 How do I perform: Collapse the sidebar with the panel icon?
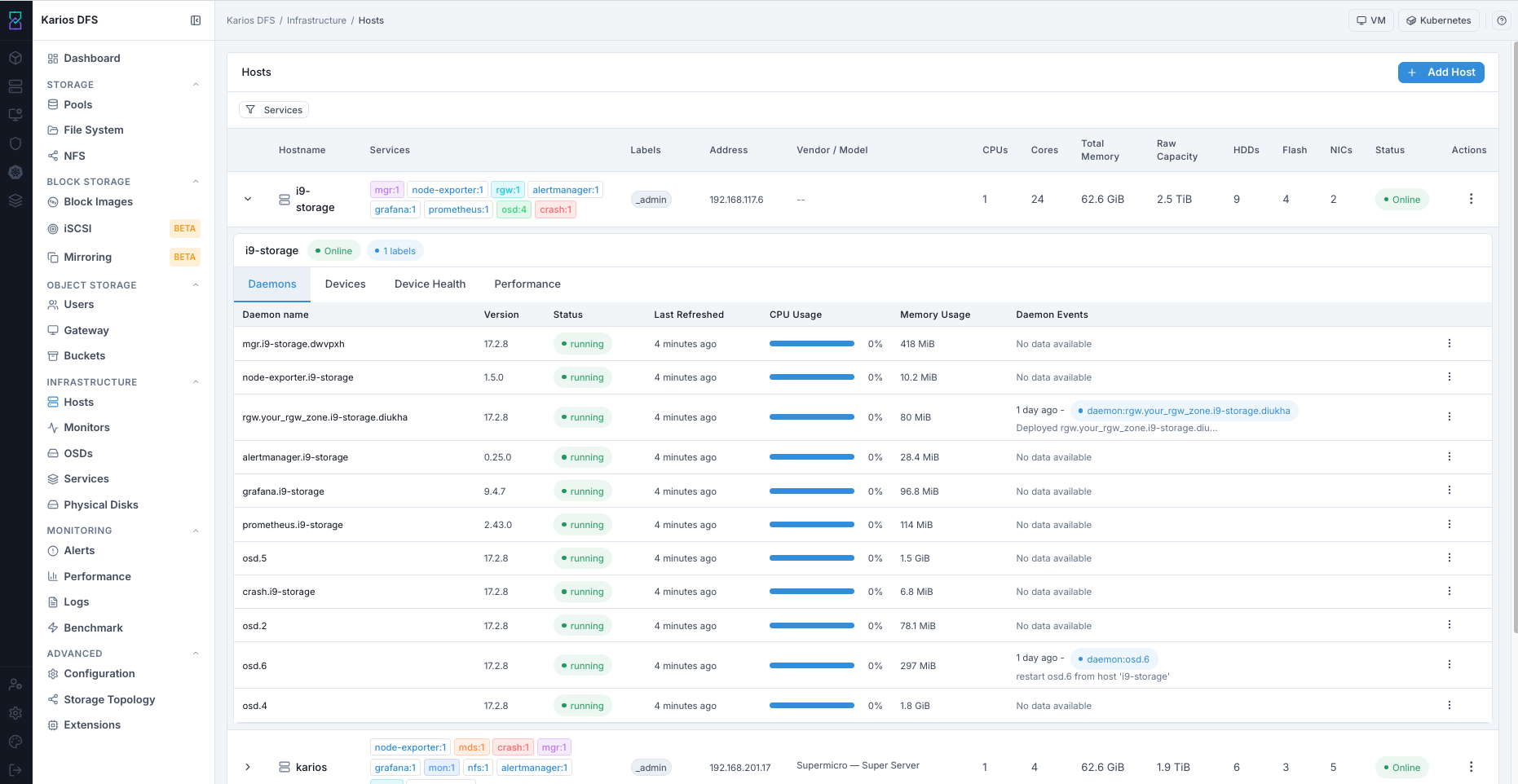(x=196, y=20)
